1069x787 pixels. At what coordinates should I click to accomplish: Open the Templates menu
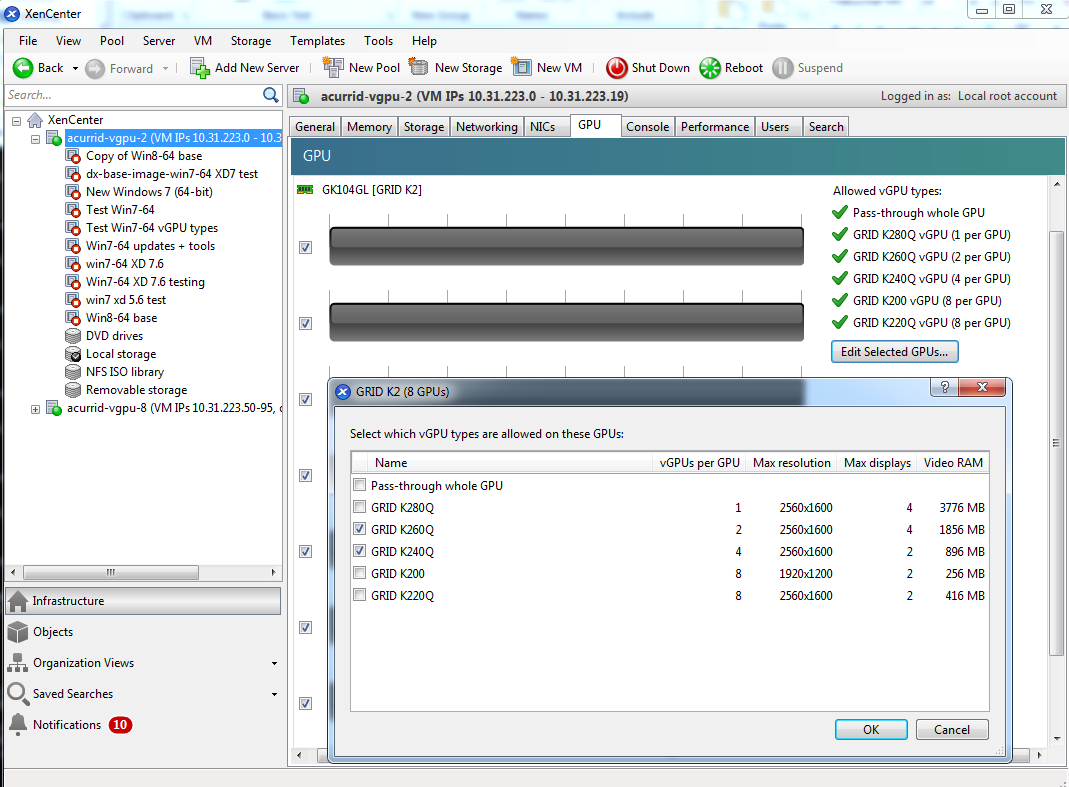[317, 41]
